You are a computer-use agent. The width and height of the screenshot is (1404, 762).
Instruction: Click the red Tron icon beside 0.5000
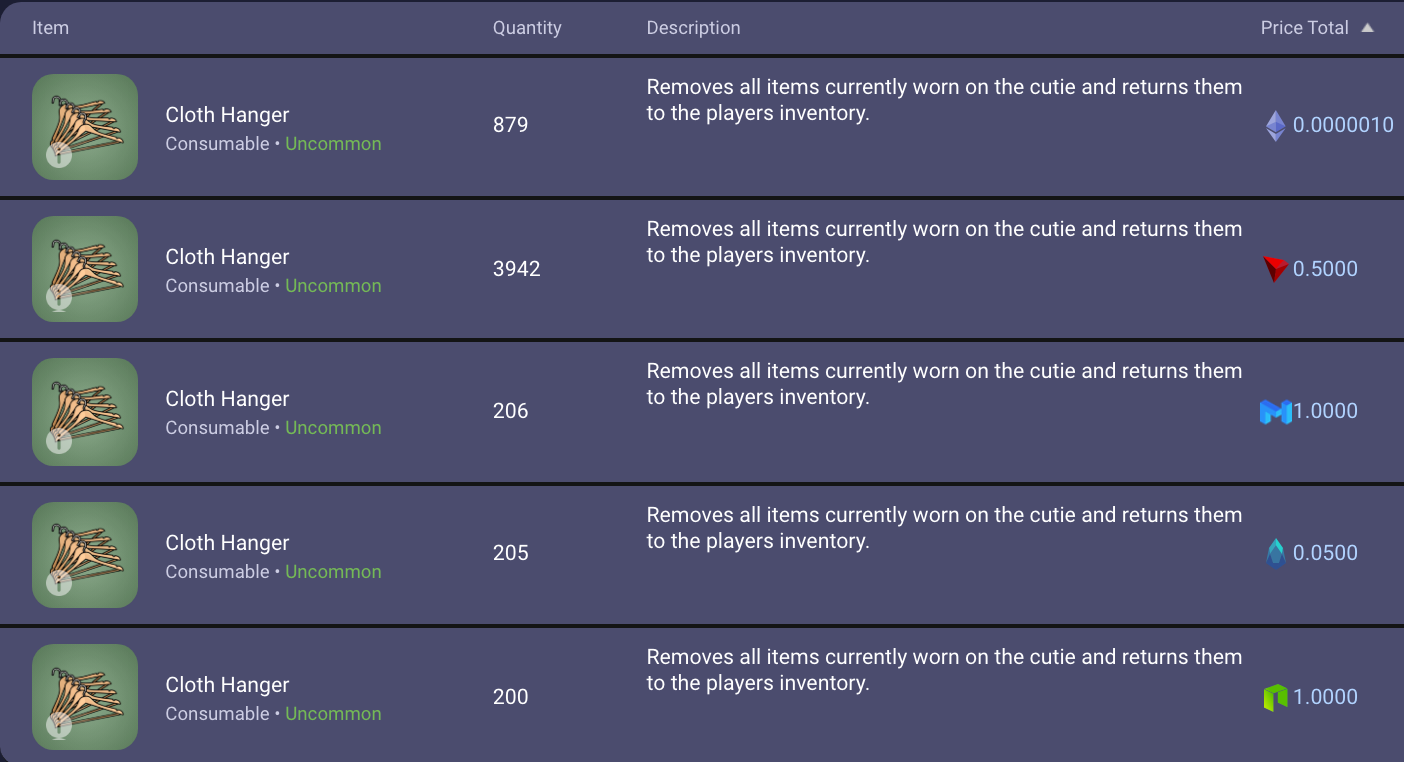[1275, 268]
